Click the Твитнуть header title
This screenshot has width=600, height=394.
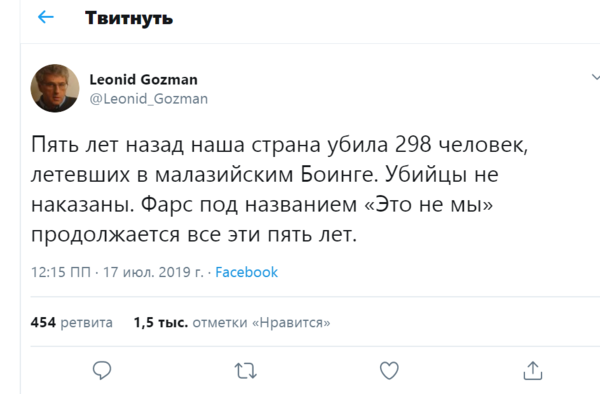click(x=129, y=18)
